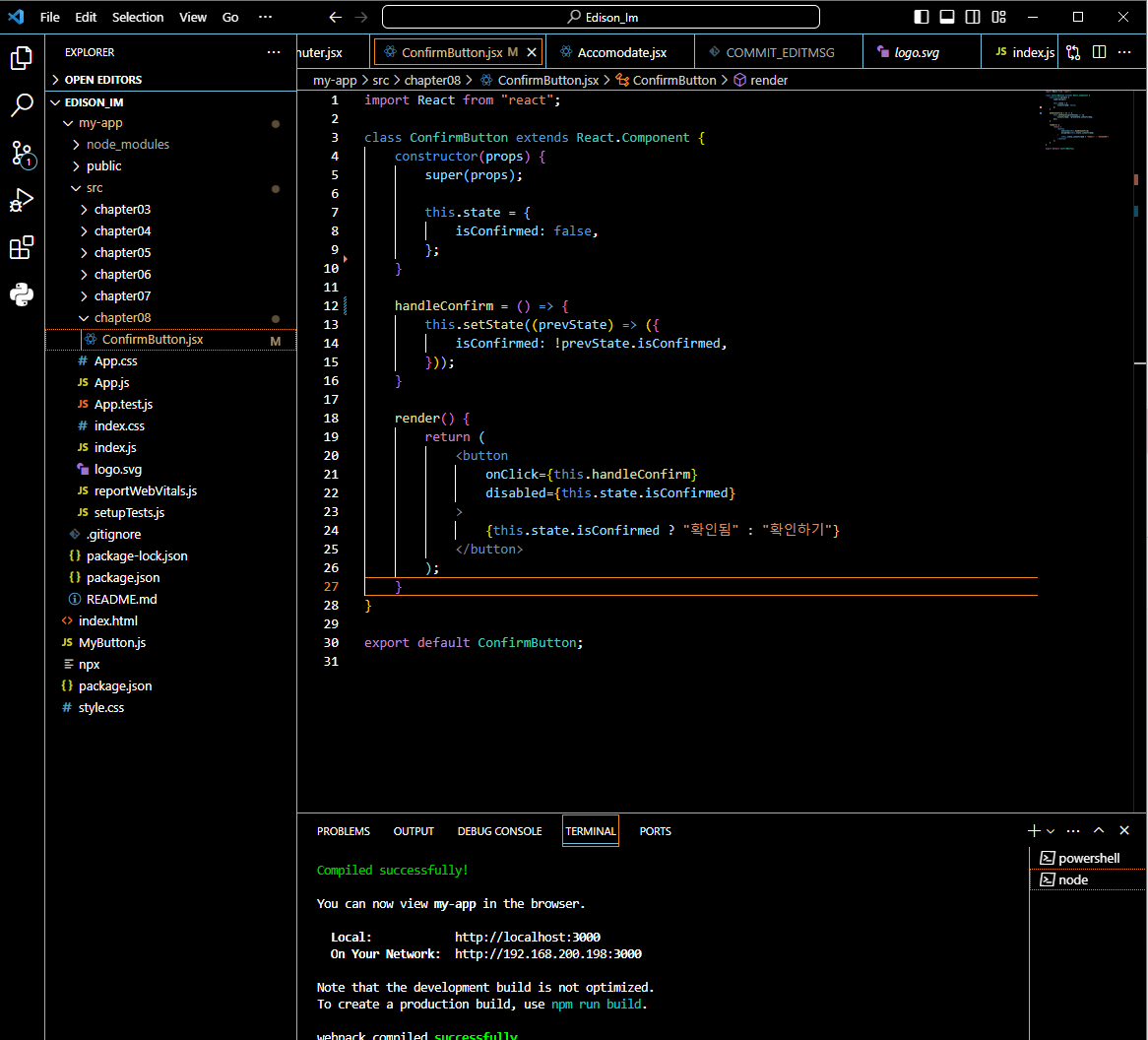Click the go back navigation arrow
Viewport: 1148px width, 1040px height.
coord(336,17)
